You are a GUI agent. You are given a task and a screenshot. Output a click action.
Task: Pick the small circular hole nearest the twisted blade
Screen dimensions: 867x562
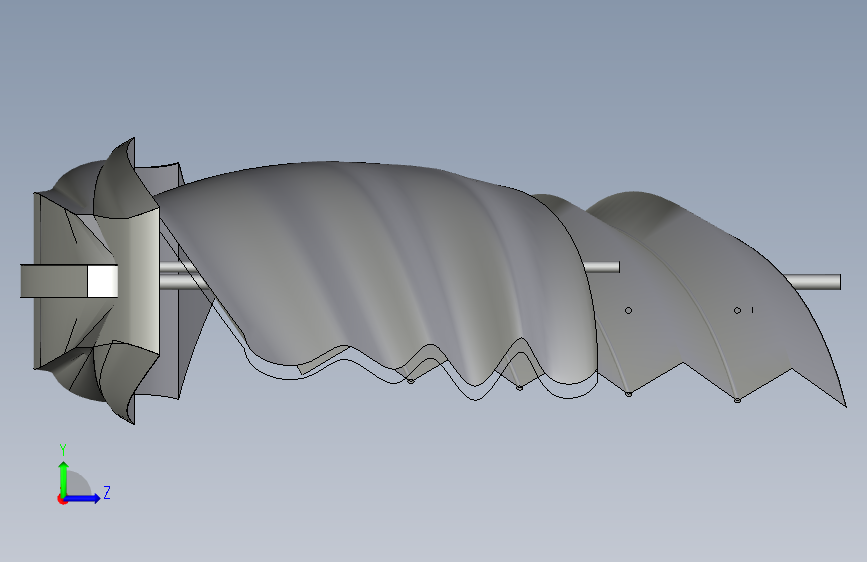(x=628, y=311)
